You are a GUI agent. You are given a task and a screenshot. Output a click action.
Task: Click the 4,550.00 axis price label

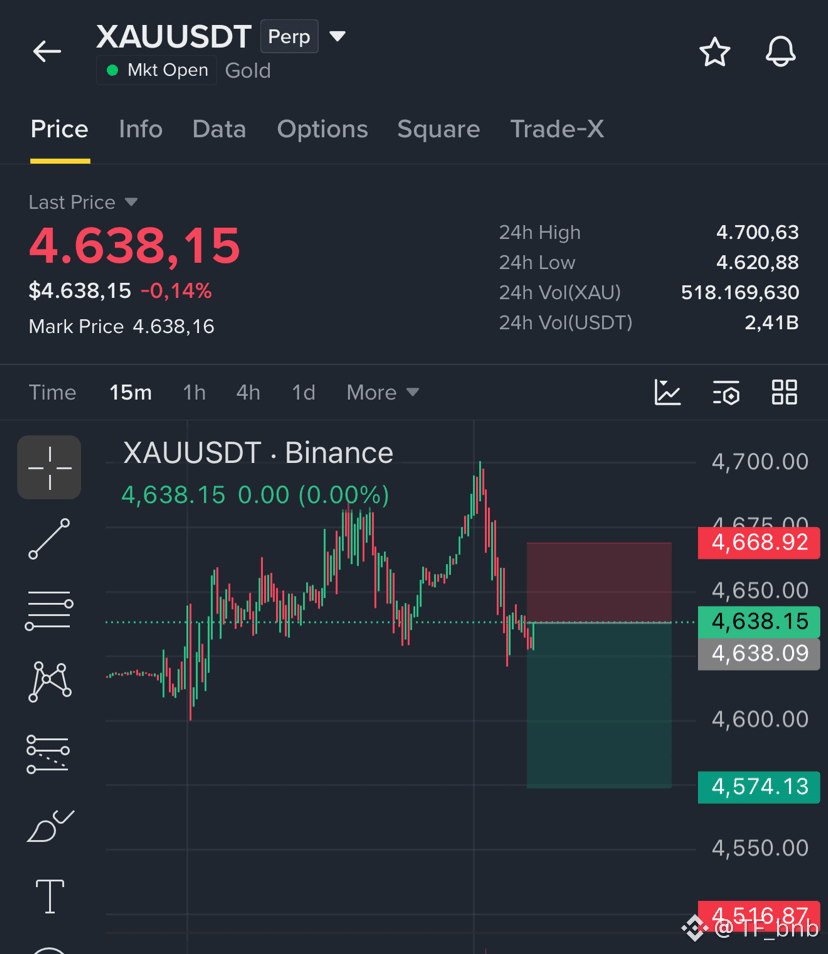click(760, 848)
